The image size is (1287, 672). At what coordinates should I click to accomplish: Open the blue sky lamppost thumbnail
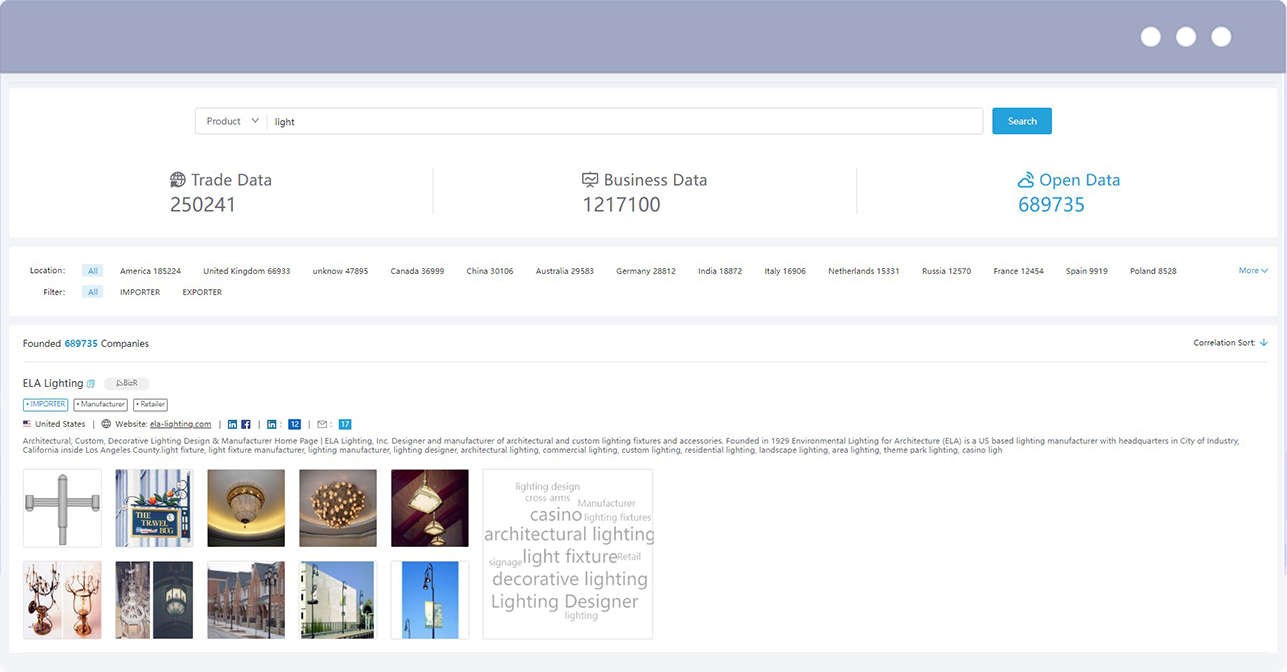click(x=430, y=600)
